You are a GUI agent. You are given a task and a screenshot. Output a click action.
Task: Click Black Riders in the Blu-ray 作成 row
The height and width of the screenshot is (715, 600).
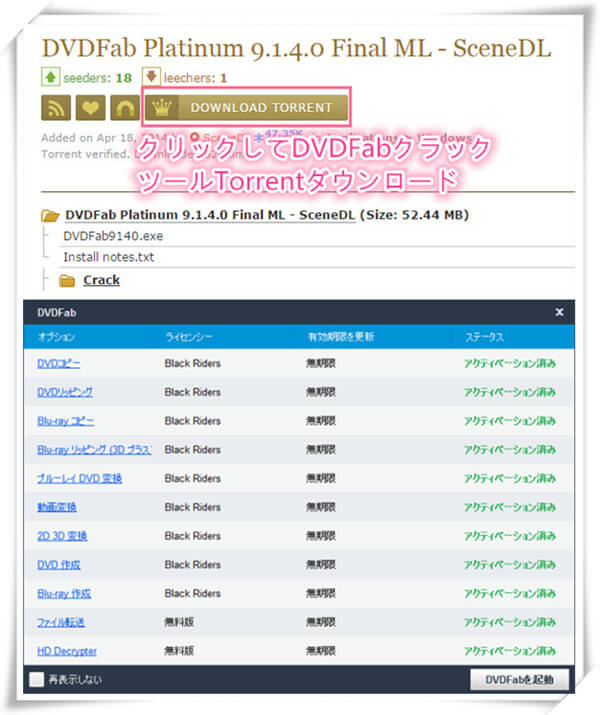coord(192,593)
